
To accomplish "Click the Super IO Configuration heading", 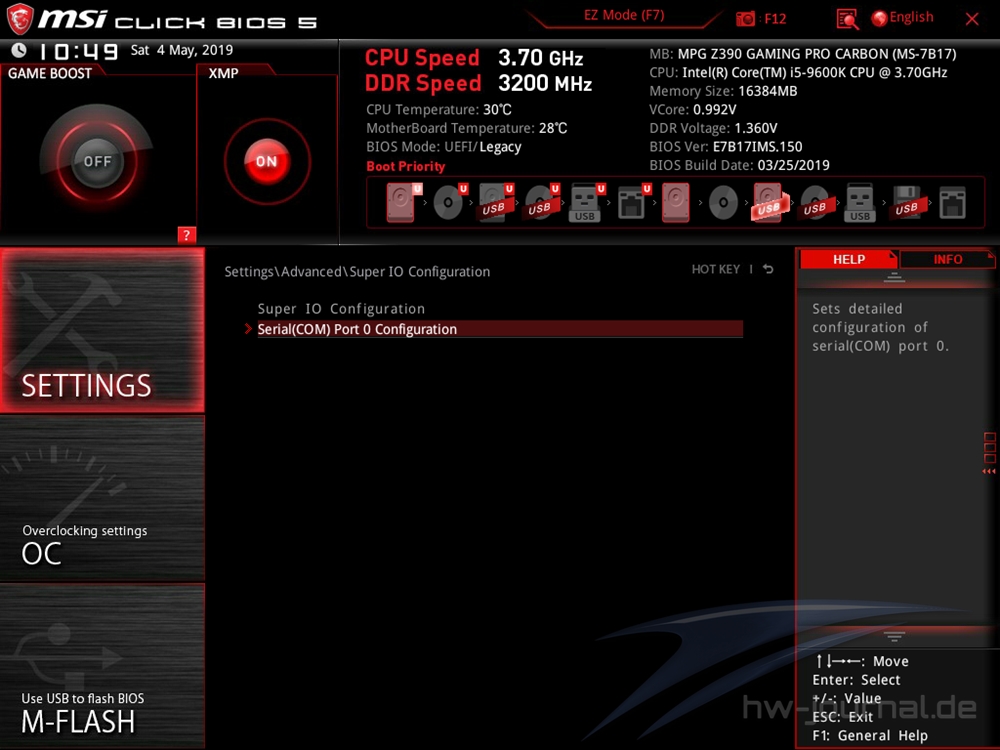I will point(341,309).
